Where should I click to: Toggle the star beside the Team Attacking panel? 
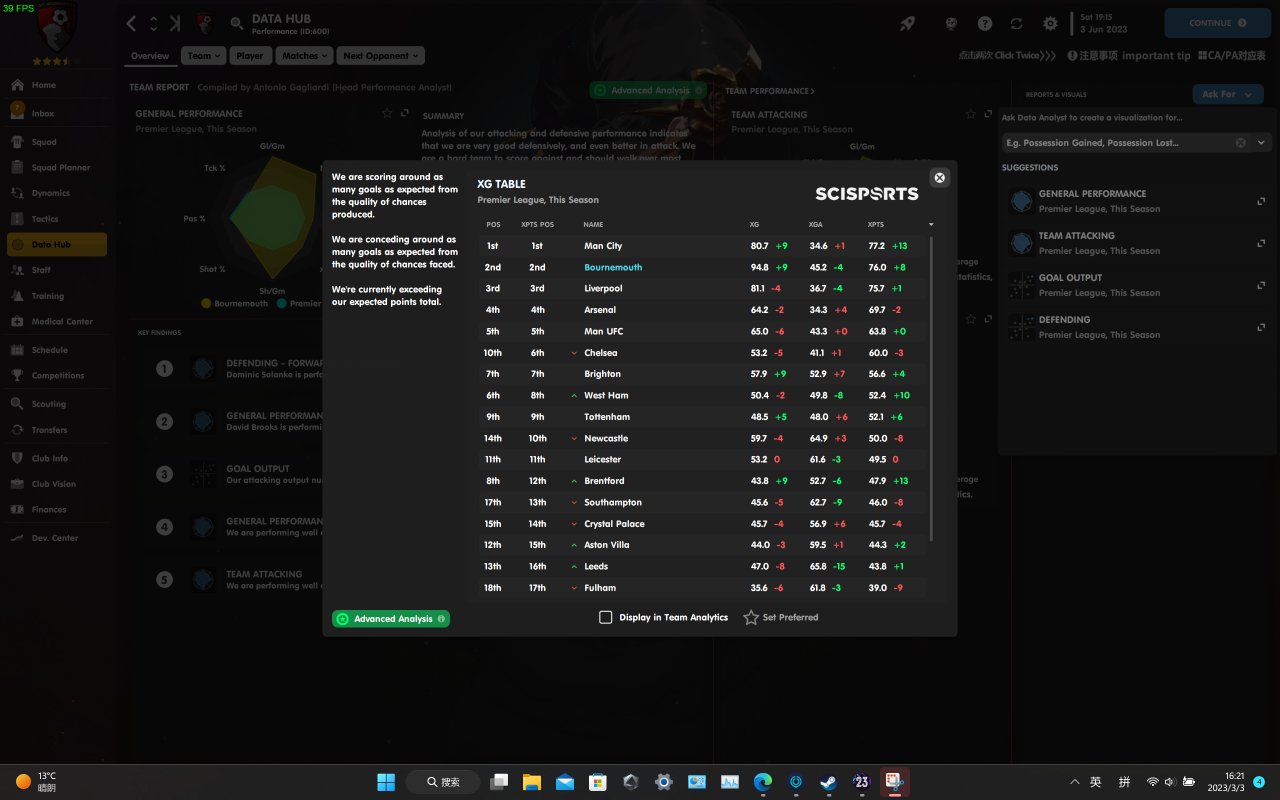pos(972,115)
